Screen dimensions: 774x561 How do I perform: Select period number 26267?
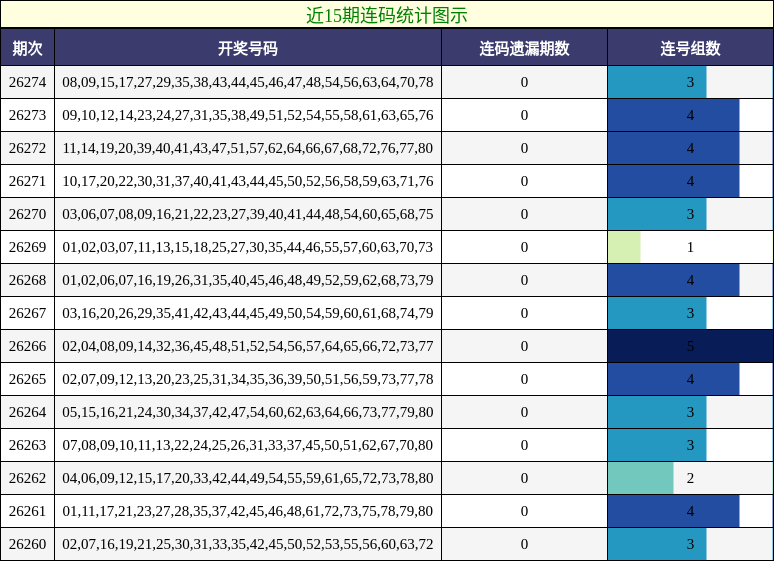(x=27, y=313)
